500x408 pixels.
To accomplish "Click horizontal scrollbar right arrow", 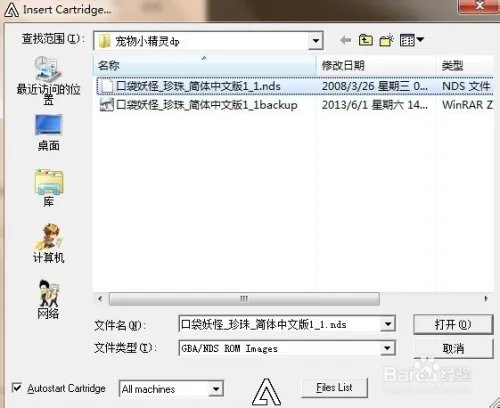I will 486,299.
